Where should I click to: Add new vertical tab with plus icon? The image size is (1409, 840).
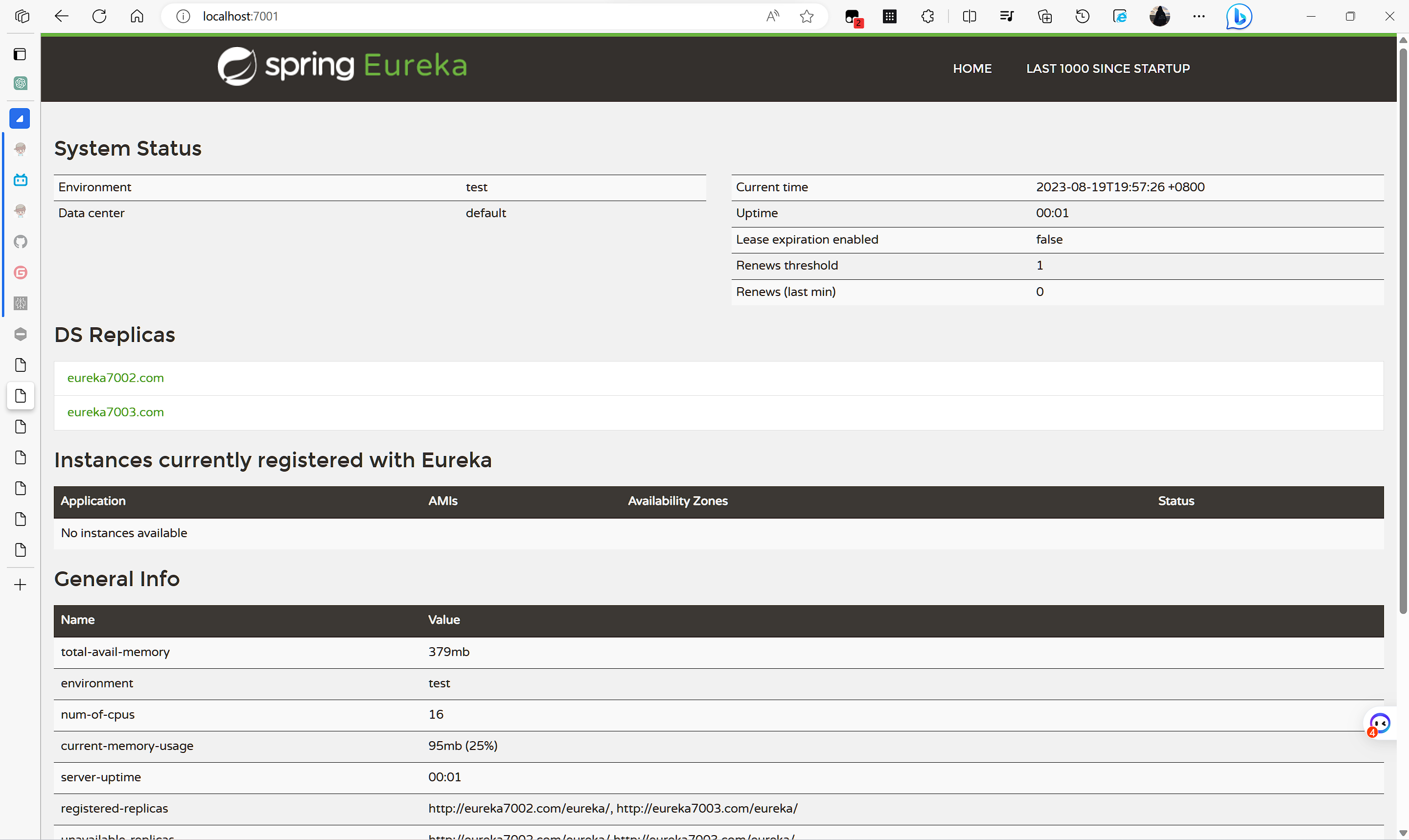point(21,585)
